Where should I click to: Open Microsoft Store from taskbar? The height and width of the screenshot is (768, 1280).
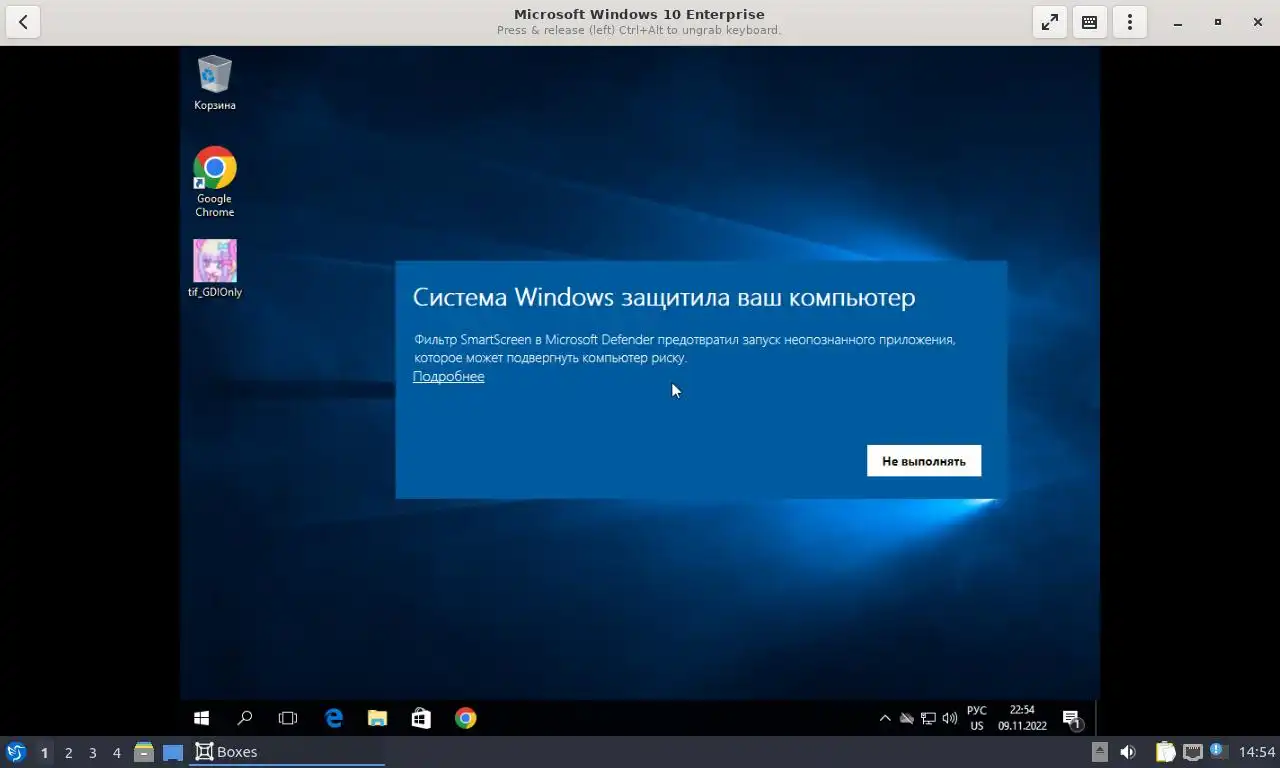coord(421,718)
